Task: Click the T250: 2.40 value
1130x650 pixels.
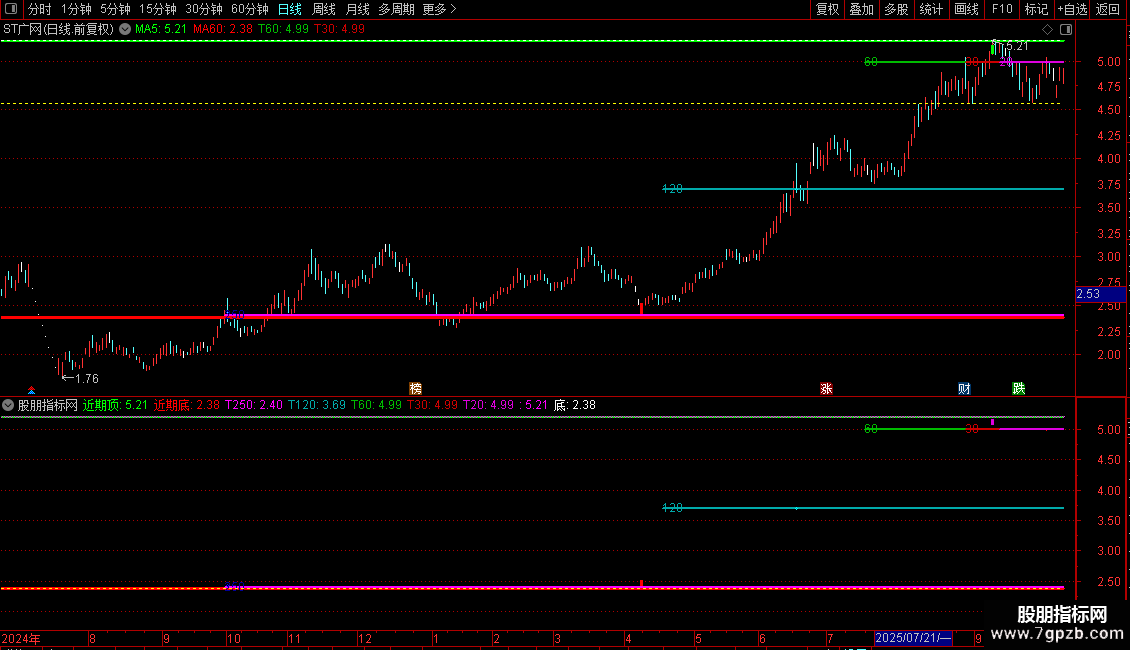Action: tap(254, 406)
